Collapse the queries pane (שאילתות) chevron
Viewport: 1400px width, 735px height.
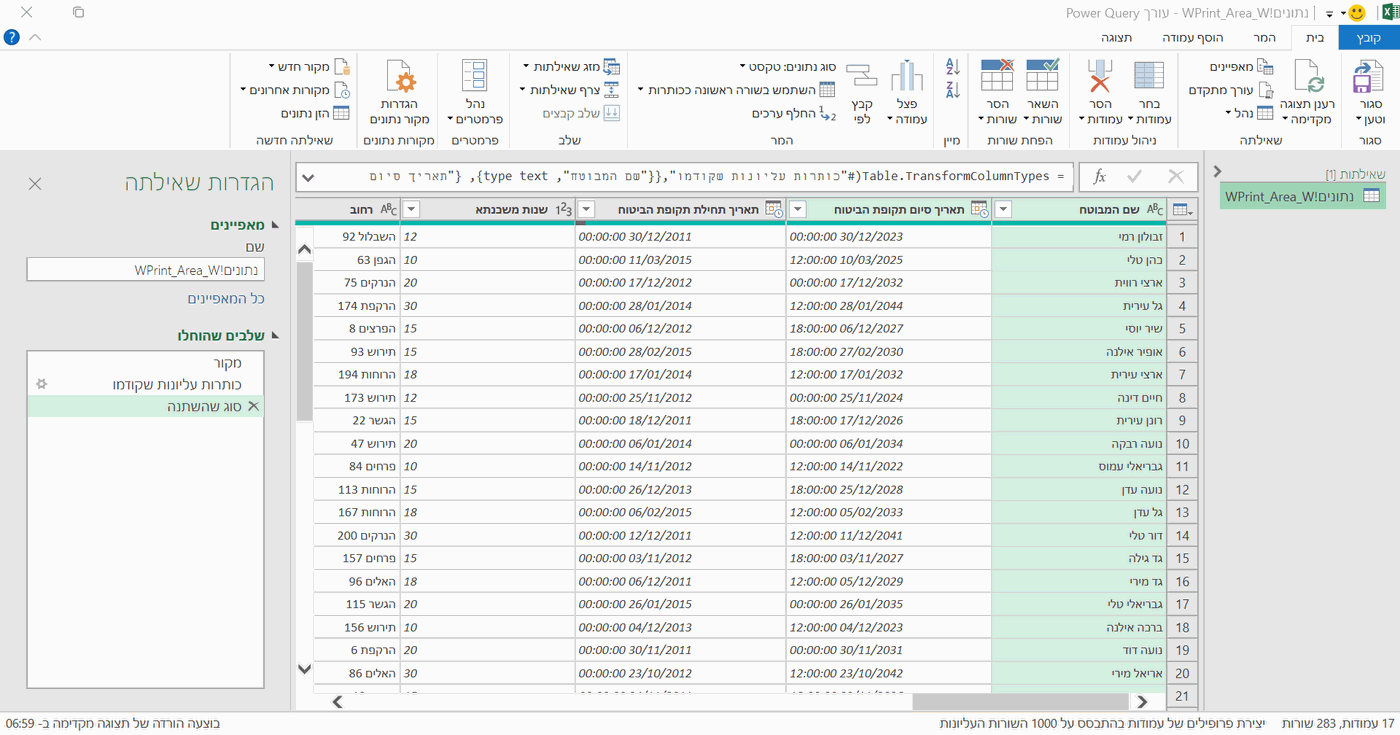point(1217,171)
